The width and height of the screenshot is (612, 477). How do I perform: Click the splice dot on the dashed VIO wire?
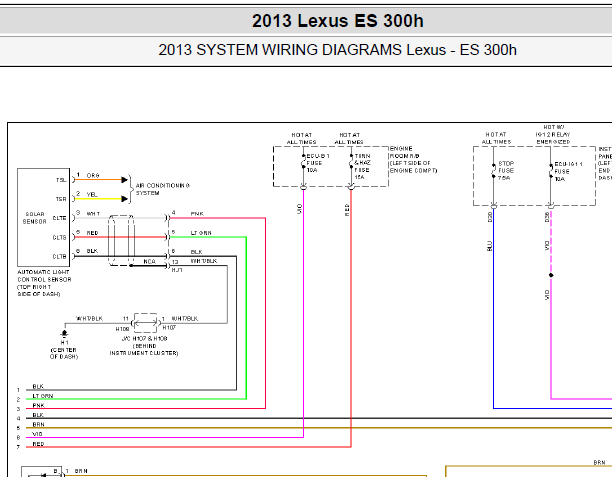(x=551, y=275)
